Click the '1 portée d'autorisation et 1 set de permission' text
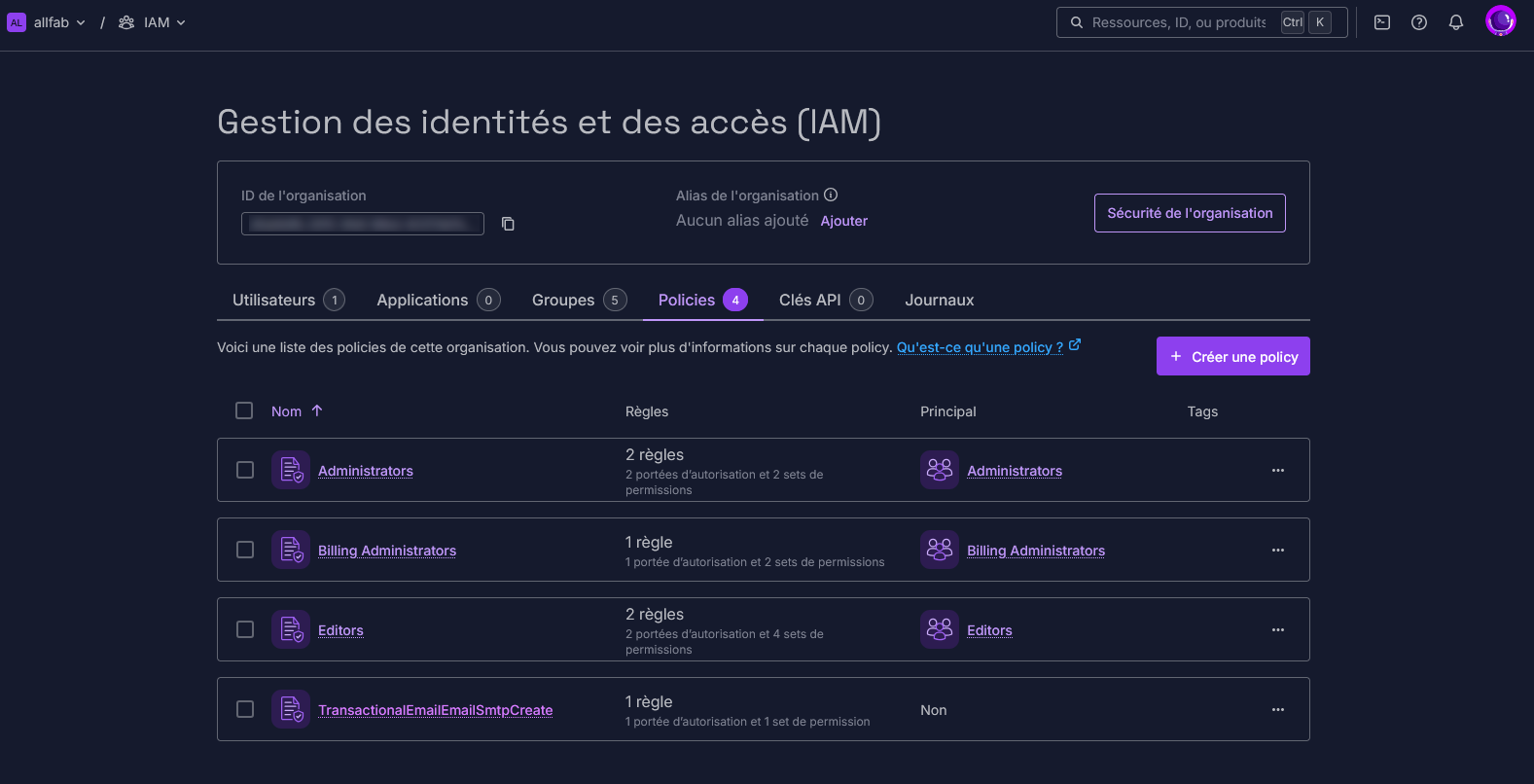Viewport: 1534px width, 784px height. 748,722
